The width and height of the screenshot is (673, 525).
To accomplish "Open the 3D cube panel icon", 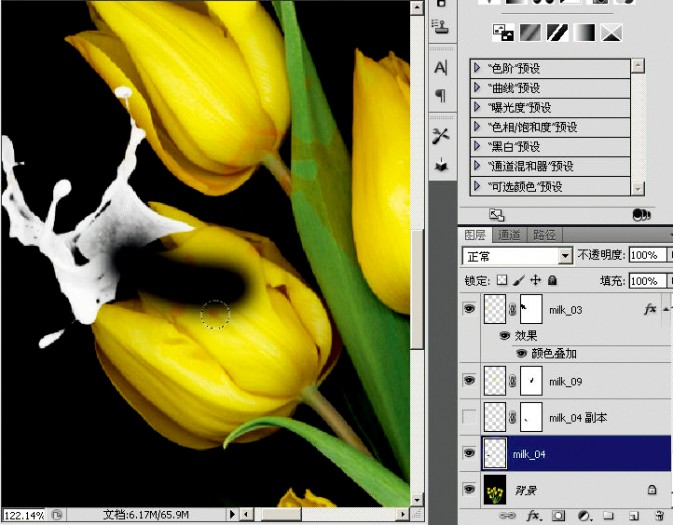I will tap(441, 165).
